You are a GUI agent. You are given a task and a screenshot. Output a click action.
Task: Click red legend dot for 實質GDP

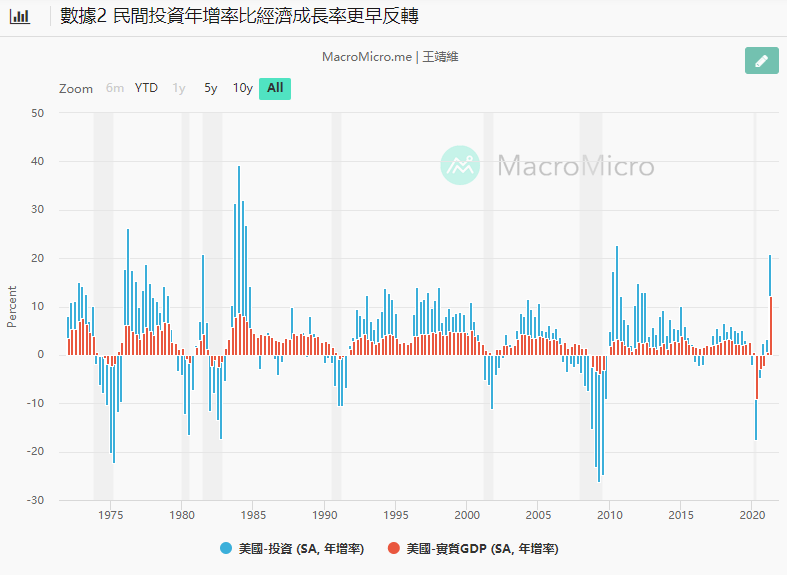394,549
